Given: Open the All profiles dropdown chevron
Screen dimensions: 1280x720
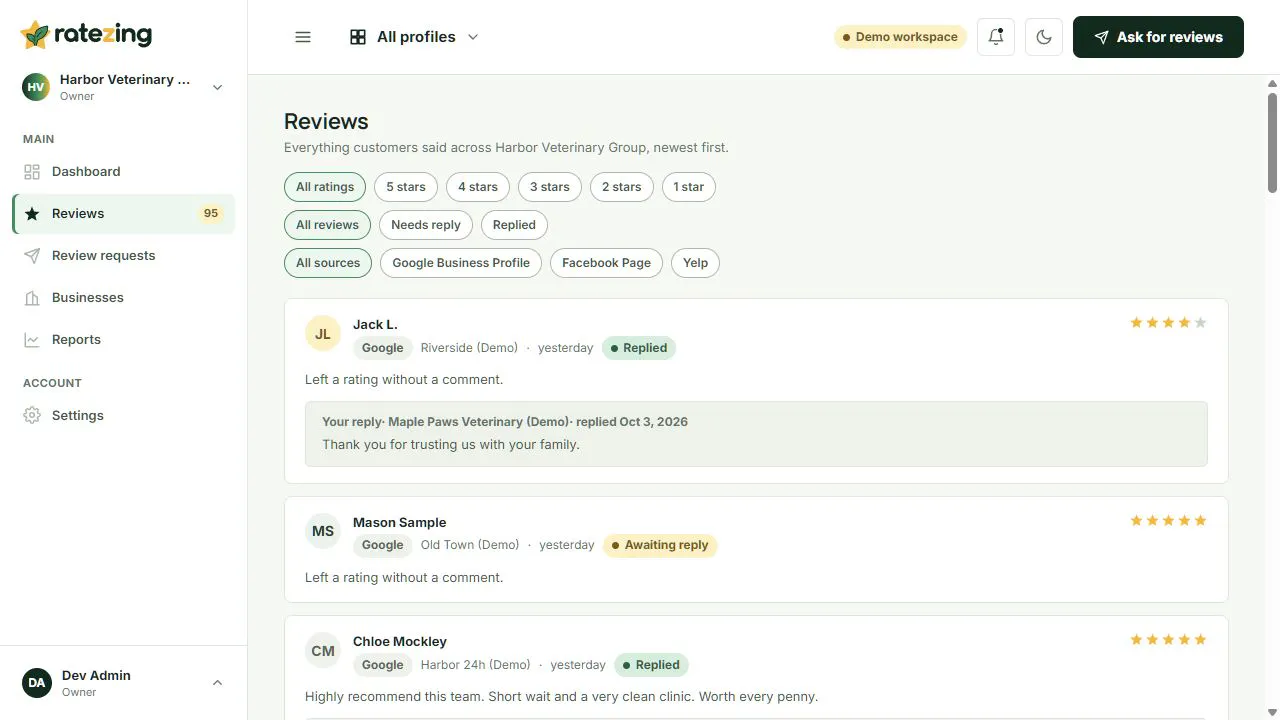Looking at the screenshot, I should tap(473, 37).
